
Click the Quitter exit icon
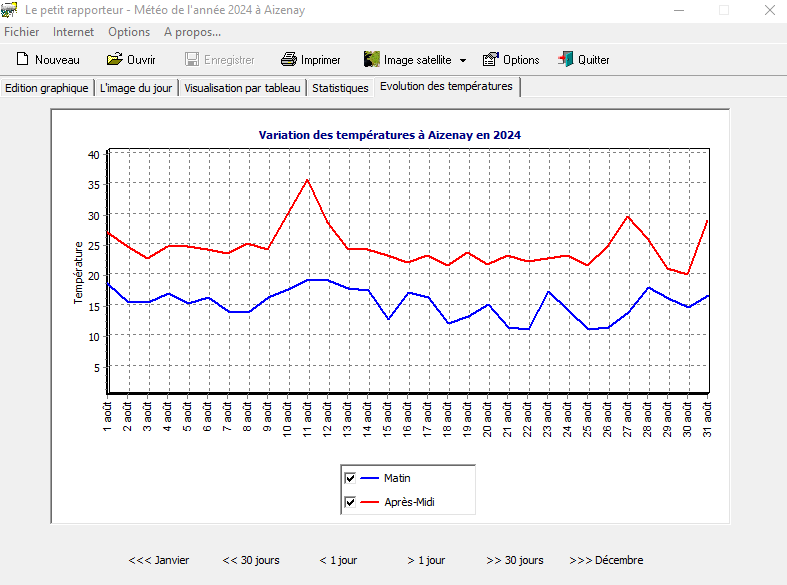click(x=566, y=60)
